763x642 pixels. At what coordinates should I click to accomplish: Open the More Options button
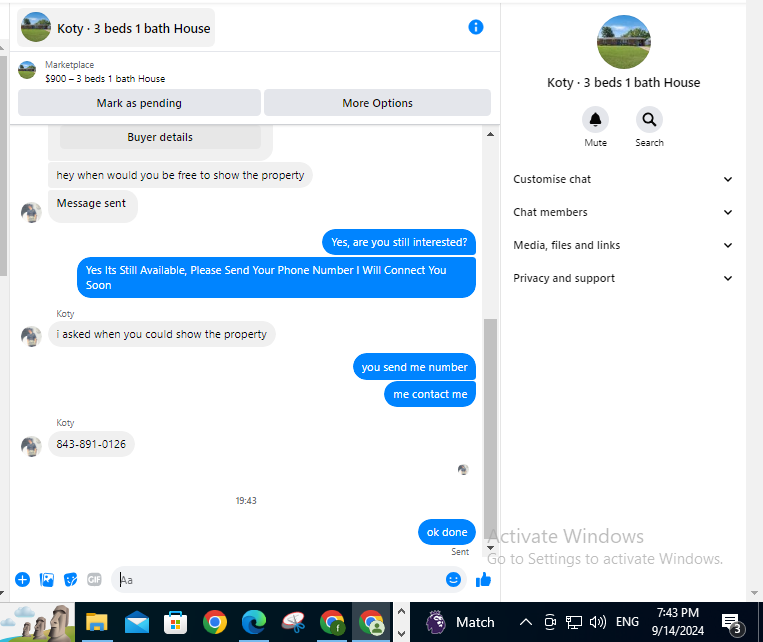click(377, 103)
